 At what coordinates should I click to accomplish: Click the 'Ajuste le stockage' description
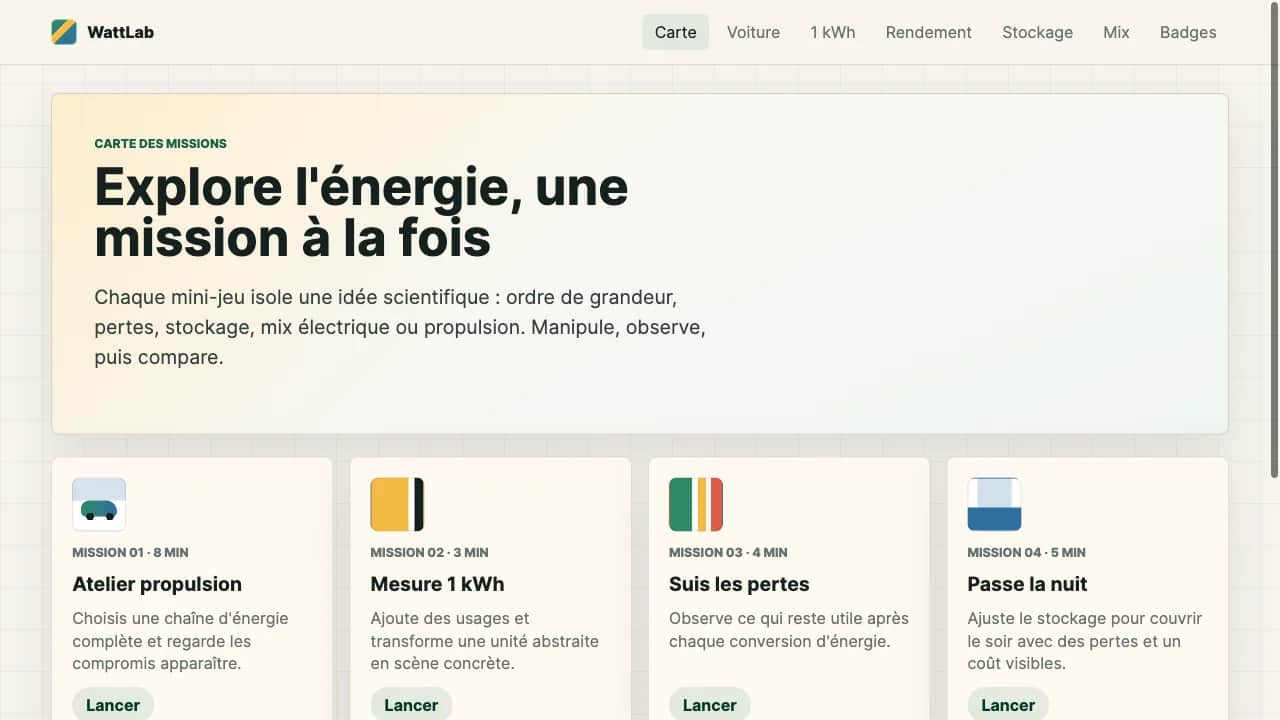(x=1085, y=641)
